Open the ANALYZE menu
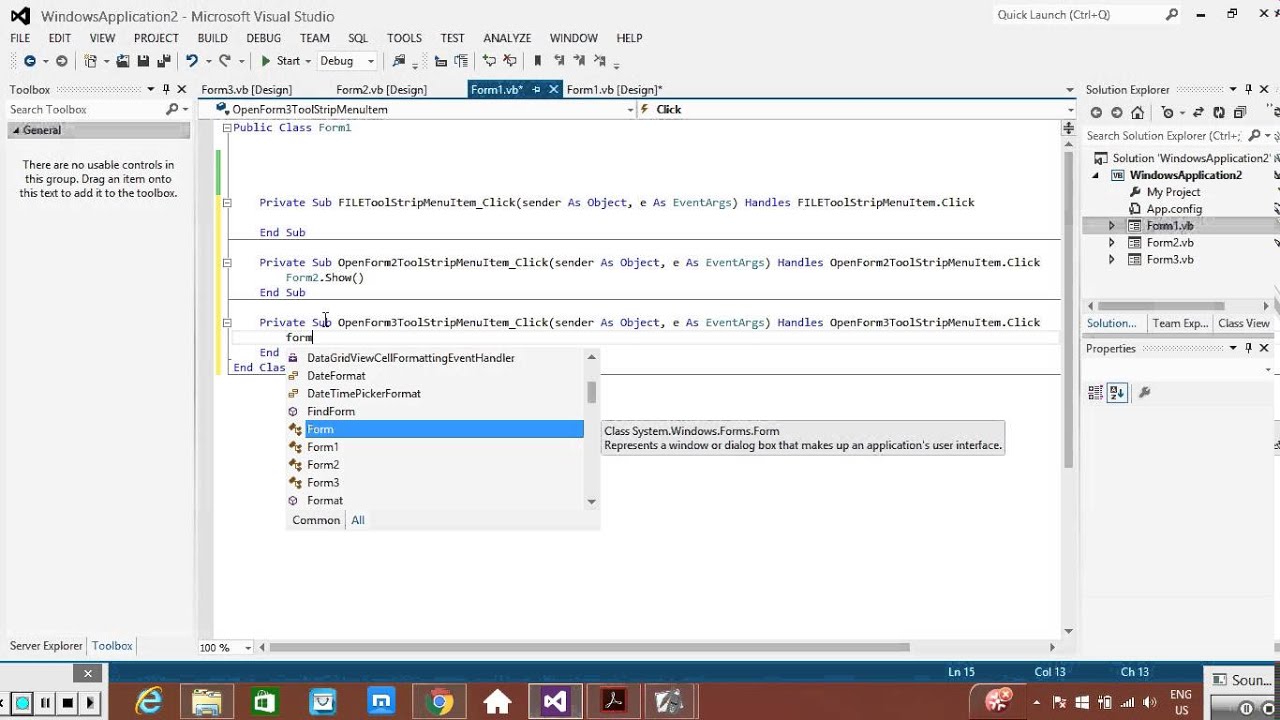Viewport: 1280px width, 720px height. (507, 38)
